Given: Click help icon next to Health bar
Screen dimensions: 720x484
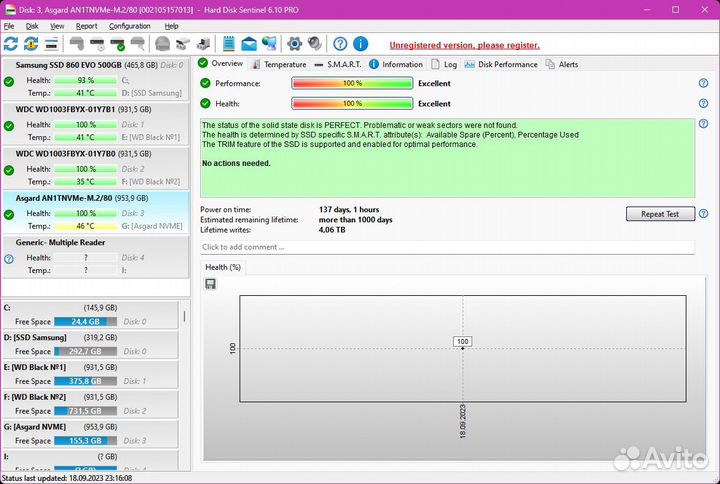Looking at the screenshot, I should click(703, 103).
